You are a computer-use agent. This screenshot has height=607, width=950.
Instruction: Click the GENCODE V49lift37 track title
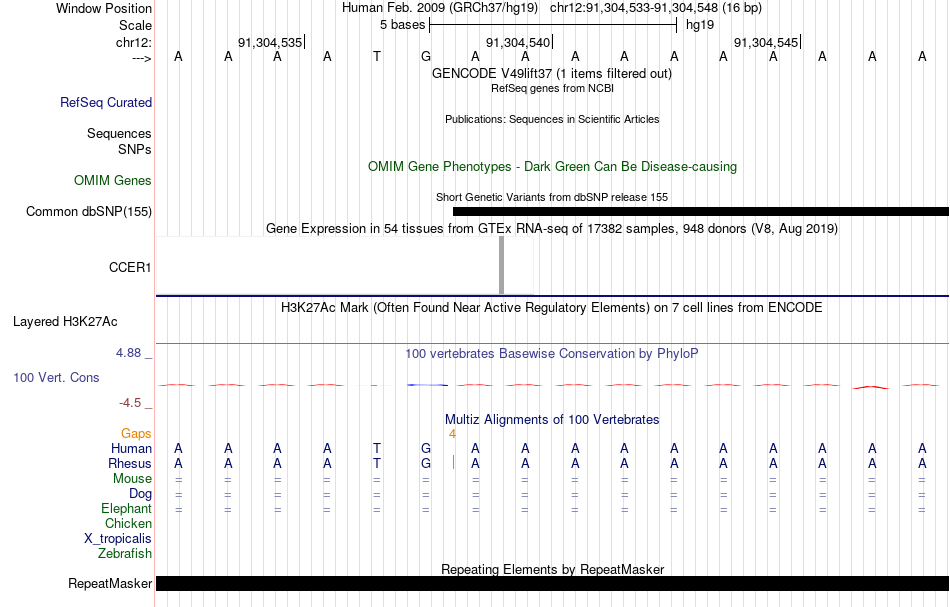point(551,73)
